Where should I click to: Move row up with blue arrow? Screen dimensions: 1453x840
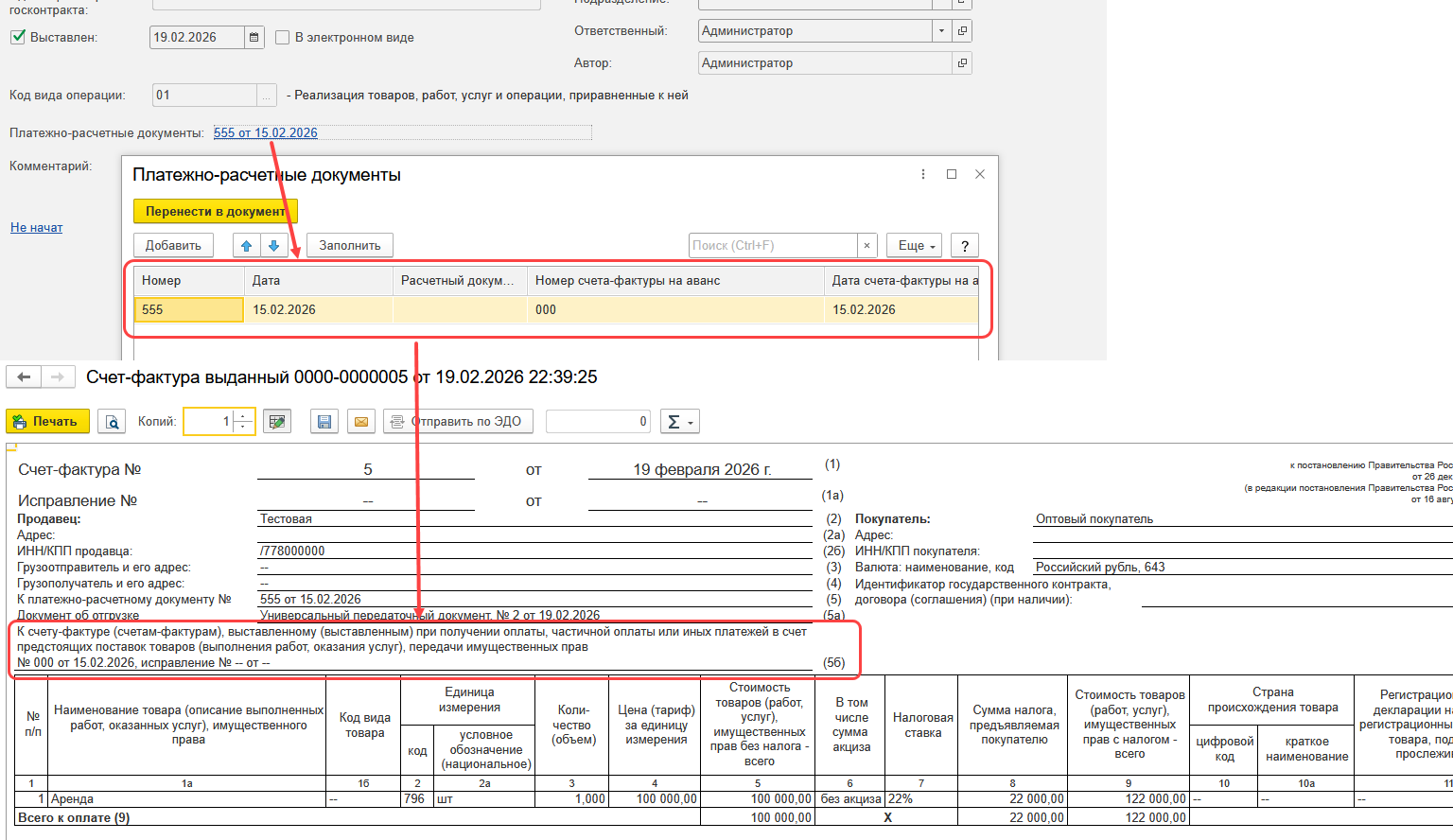[x=247, y=245]
